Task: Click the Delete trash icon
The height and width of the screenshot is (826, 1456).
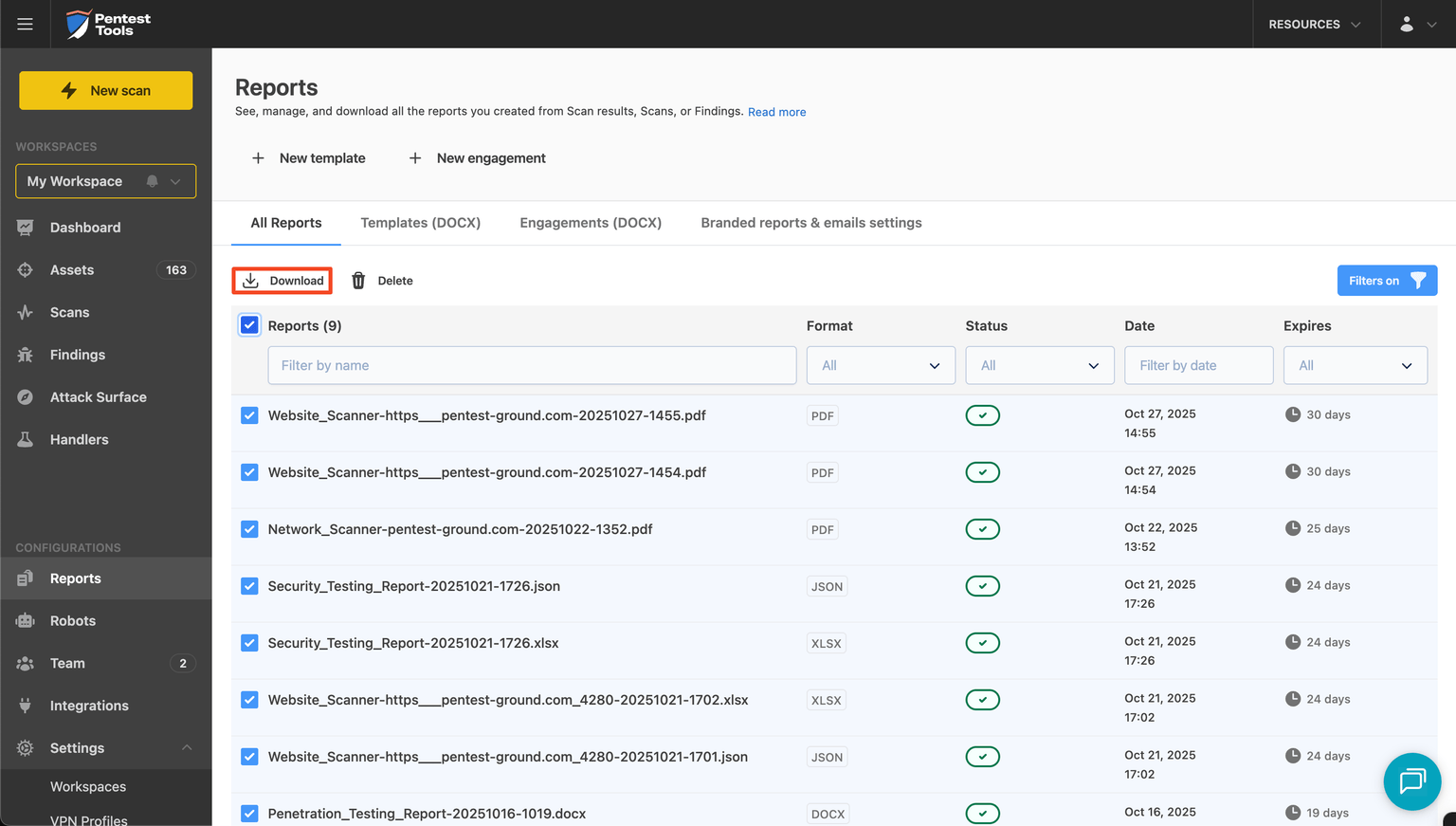Action: point(357,280)
